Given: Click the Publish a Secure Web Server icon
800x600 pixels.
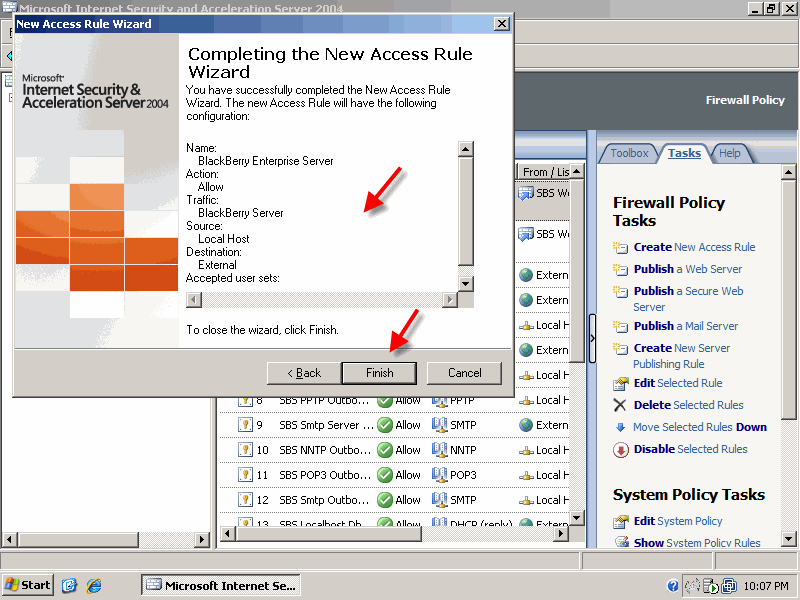Looking at the screenshot, I should (620, 291).
